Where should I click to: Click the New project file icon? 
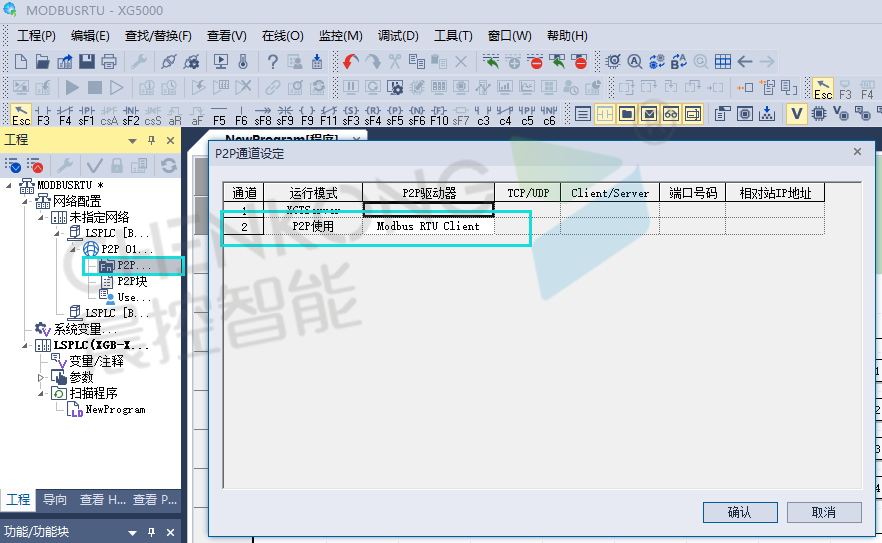tap(19, 62)
